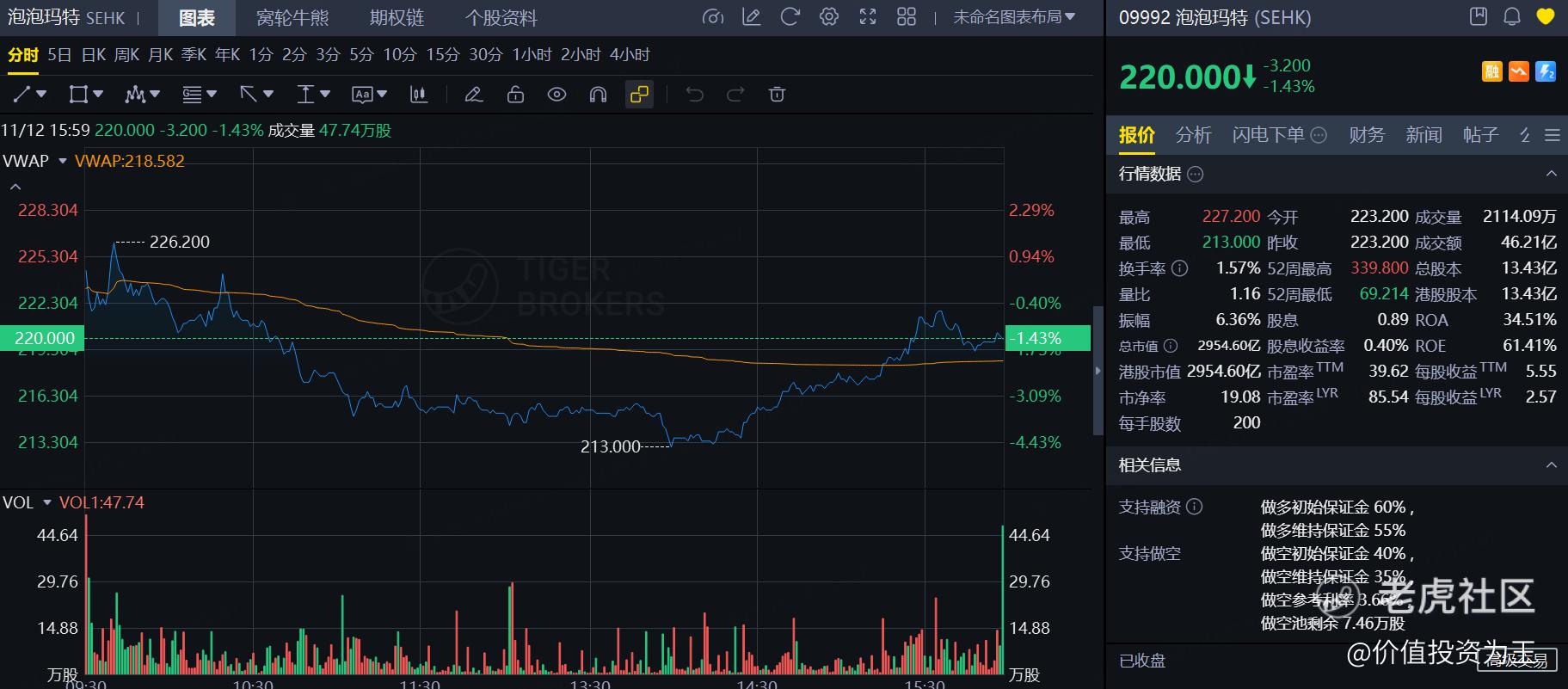The height and width of the screenshot is (689, 1568).
Task: Select the 日K timeframe
Action: (x=93, y=55)
